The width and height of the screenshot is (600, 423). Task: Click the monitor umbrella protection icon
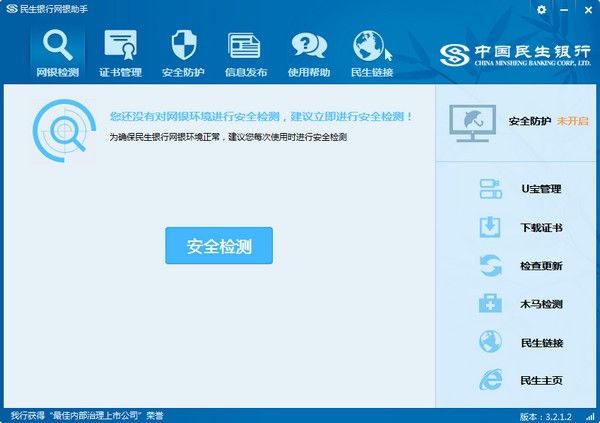point(471,121)
